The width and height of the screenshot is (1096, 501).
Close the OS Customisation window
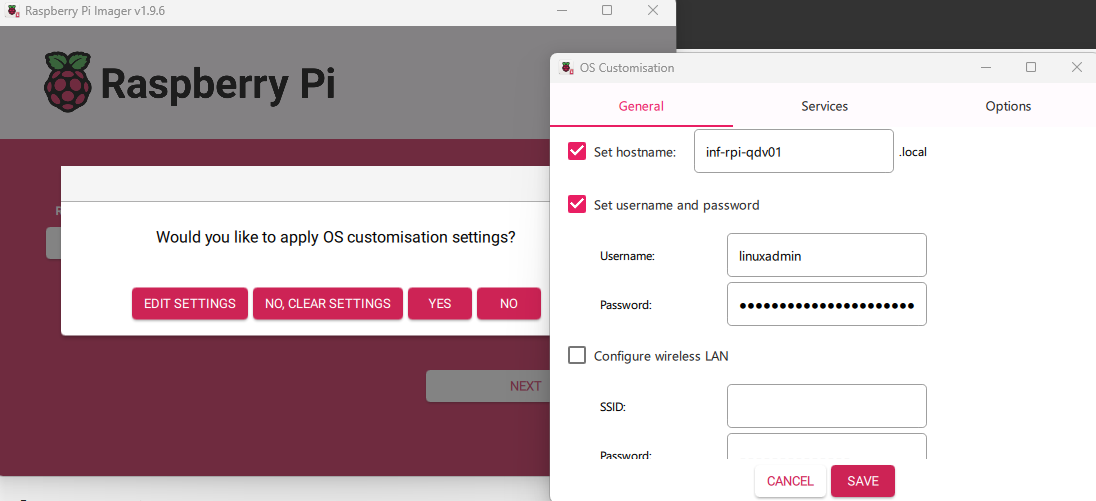(x=1077, y=68)
